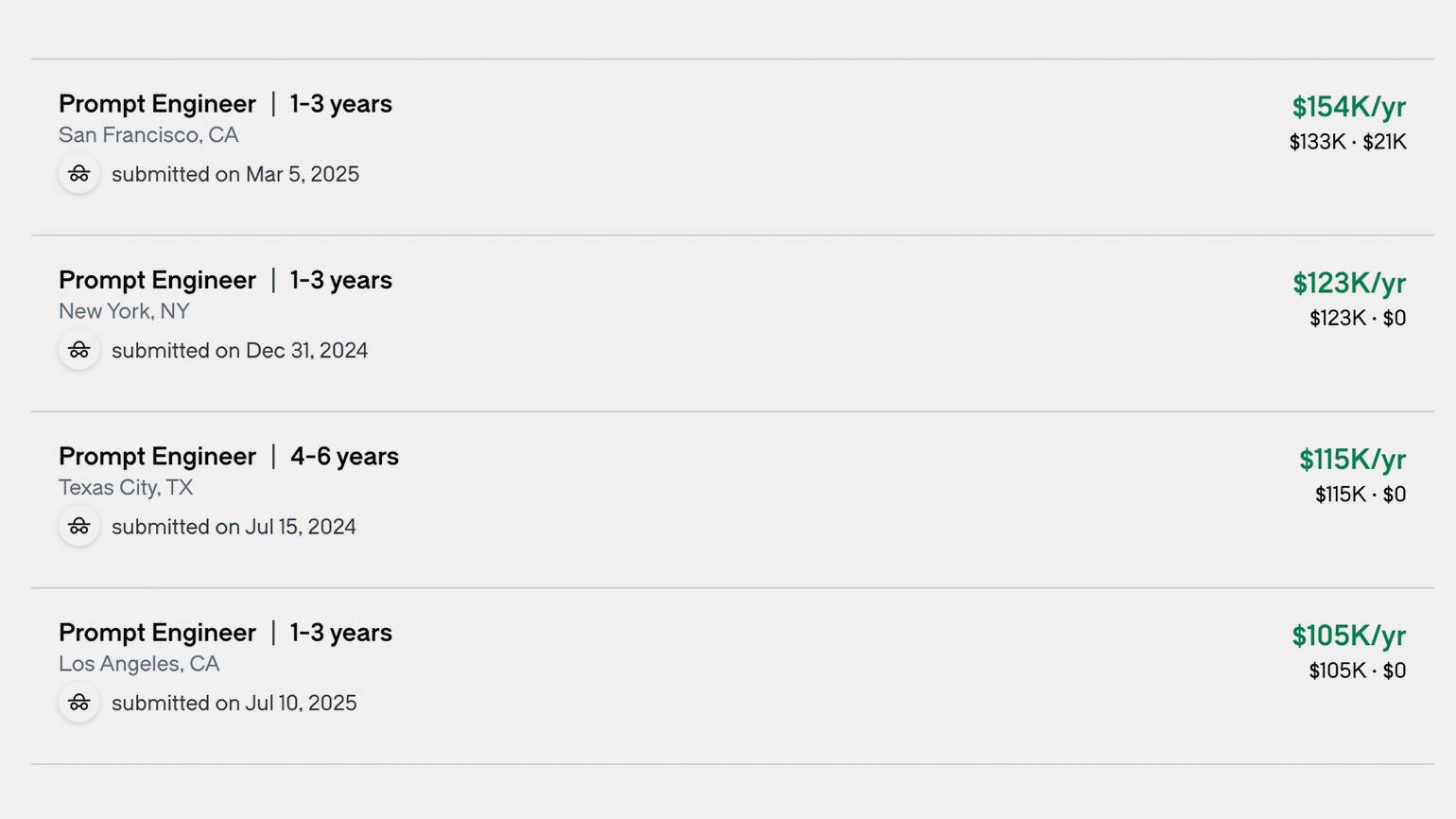The height and width of the screenshot is (819, 1456).
Task: Open the Prompt Engineer title above Los Angeles
Action: [x=157, y=633]
